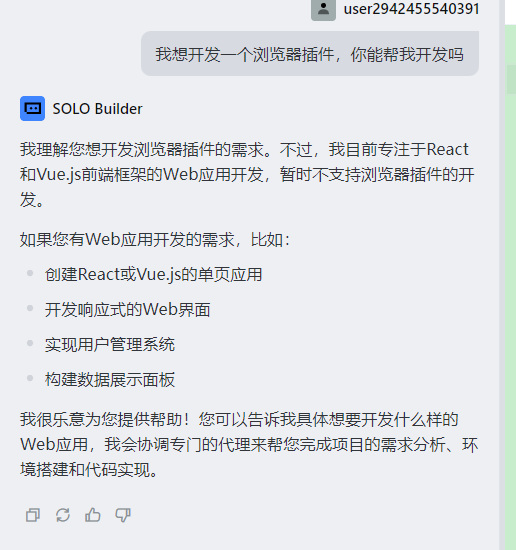Click the green panel at right edge
This screenshot has width=516, height=550.
511,287
